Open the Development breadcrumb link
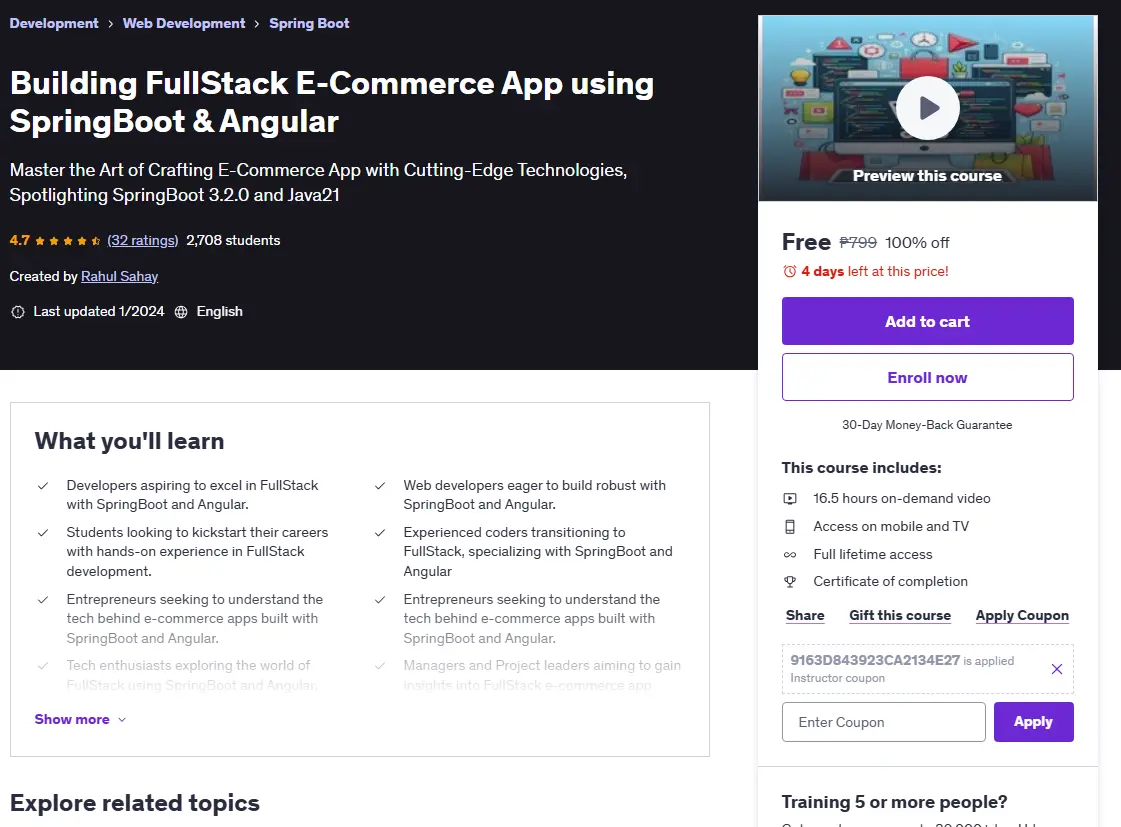This screenshot has width=1121, height=827. (54, 24)
